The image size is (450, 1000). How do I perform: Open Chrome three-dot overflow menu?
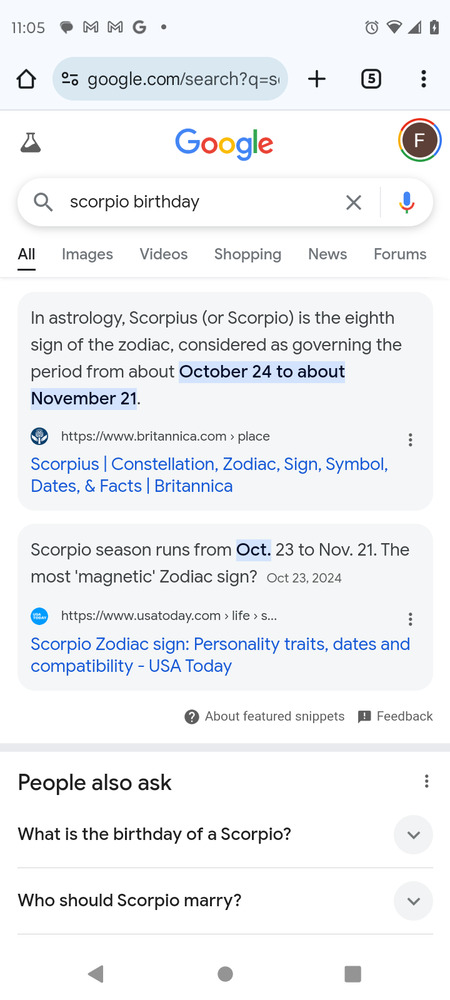423,79
